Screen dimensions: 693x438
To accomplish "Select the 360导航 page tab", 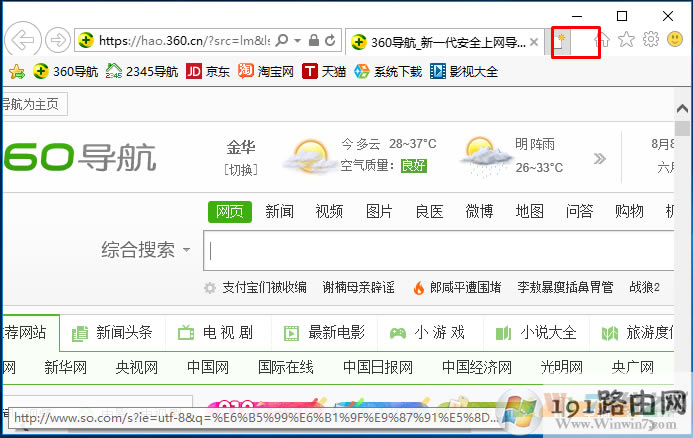I will 444,42.
